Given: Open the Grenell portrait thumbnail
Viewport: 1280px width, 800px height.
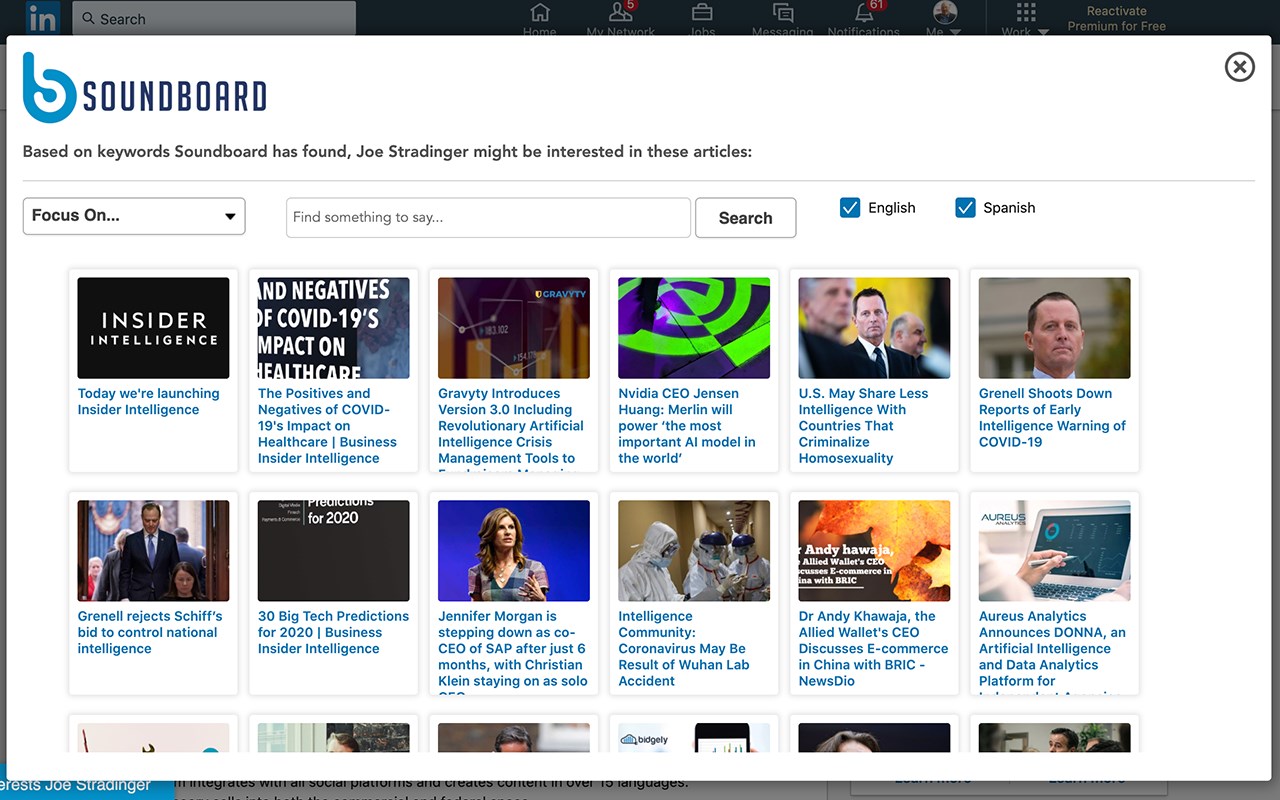Looking at the screenshot, I should (x=1055, y=328).
